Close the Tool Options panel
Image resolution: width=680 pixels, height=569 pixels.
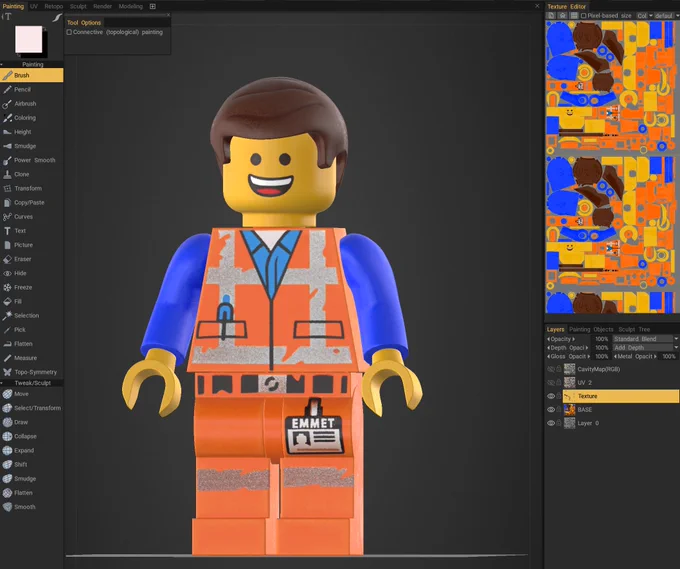click(x=168, y=15)
